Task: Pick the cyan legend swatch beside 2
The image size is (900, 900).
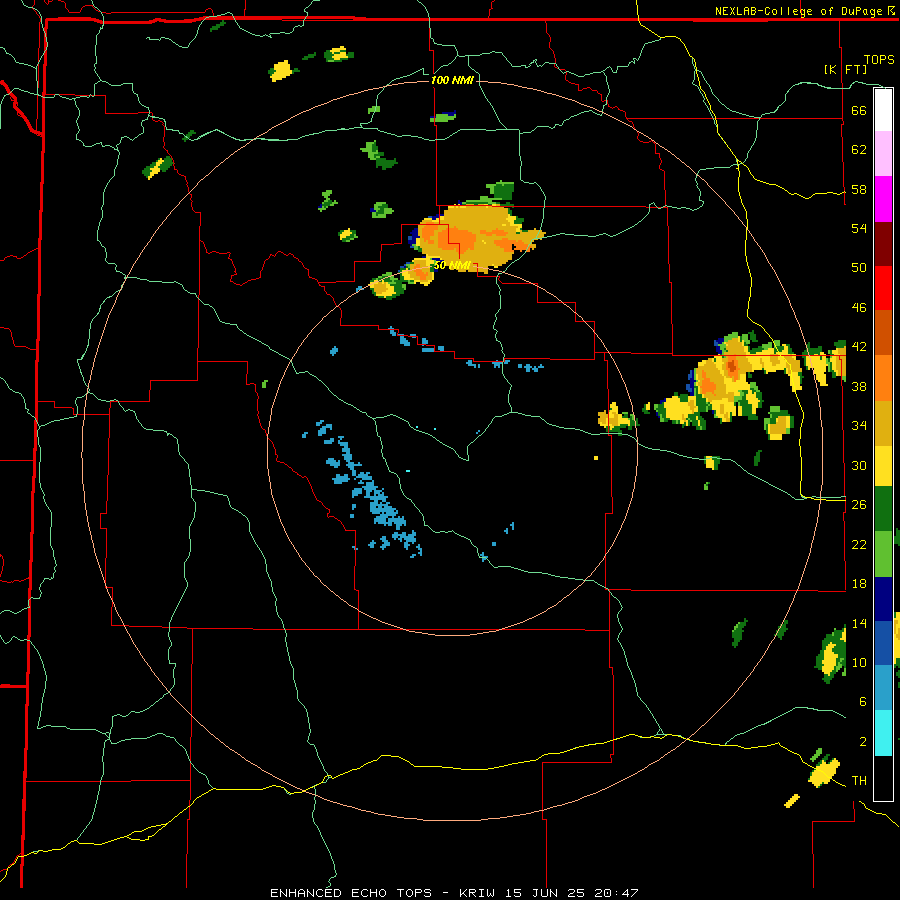Action: (883, 733)
